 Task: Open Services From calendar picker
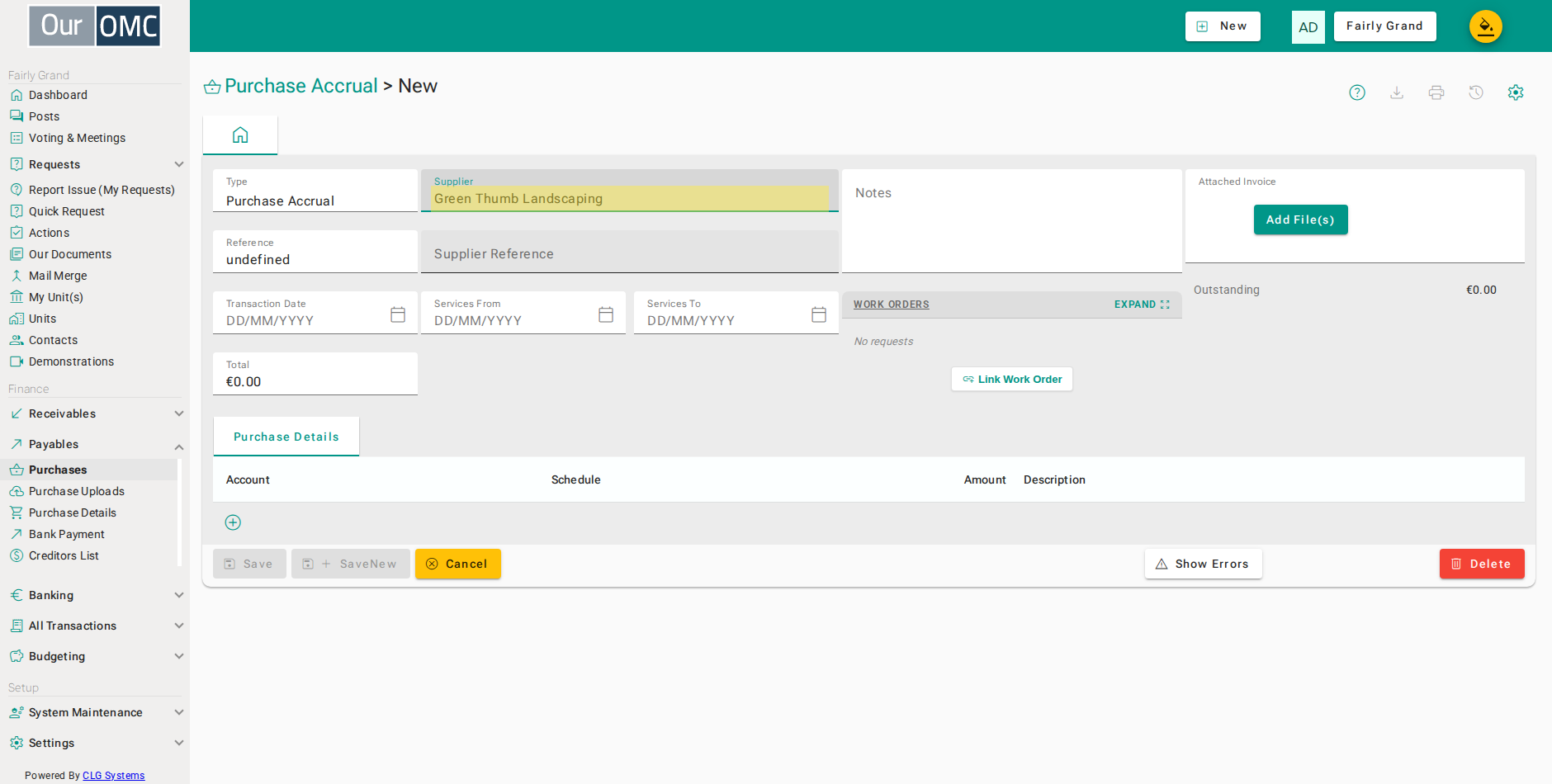coord(606,314)
